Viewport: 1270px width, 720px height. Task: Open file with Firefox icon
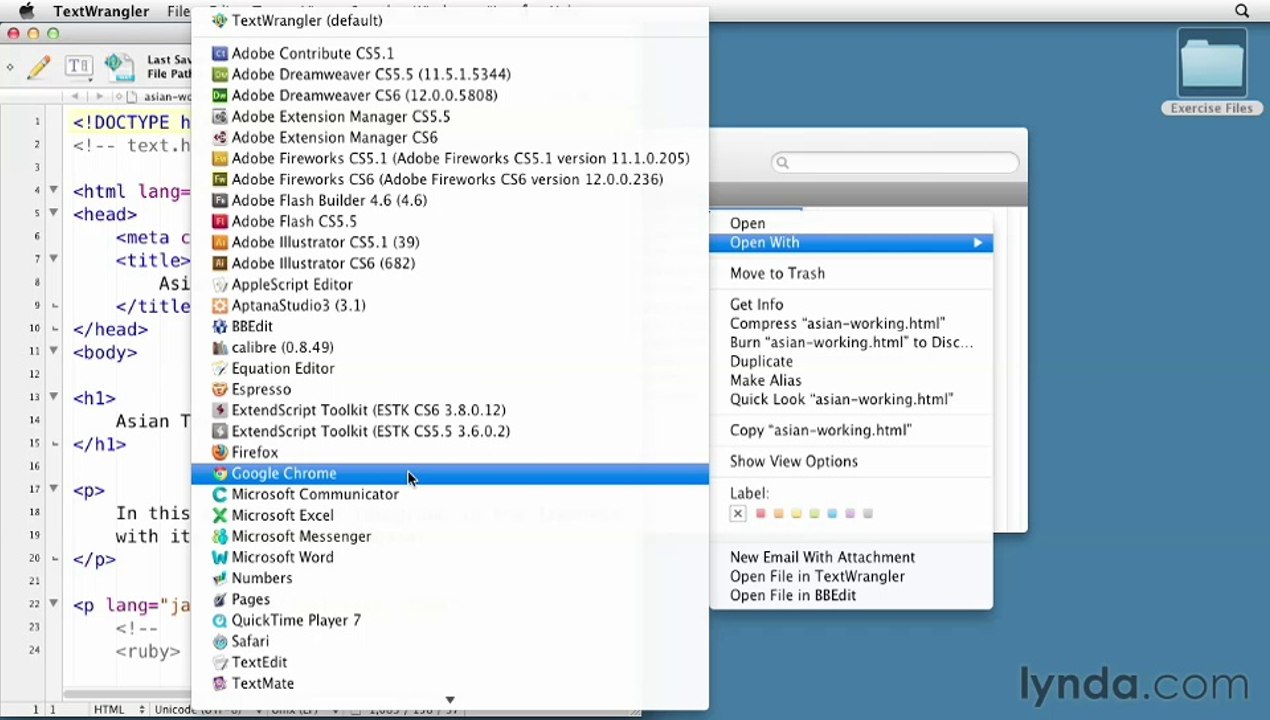tap(220, 452)
